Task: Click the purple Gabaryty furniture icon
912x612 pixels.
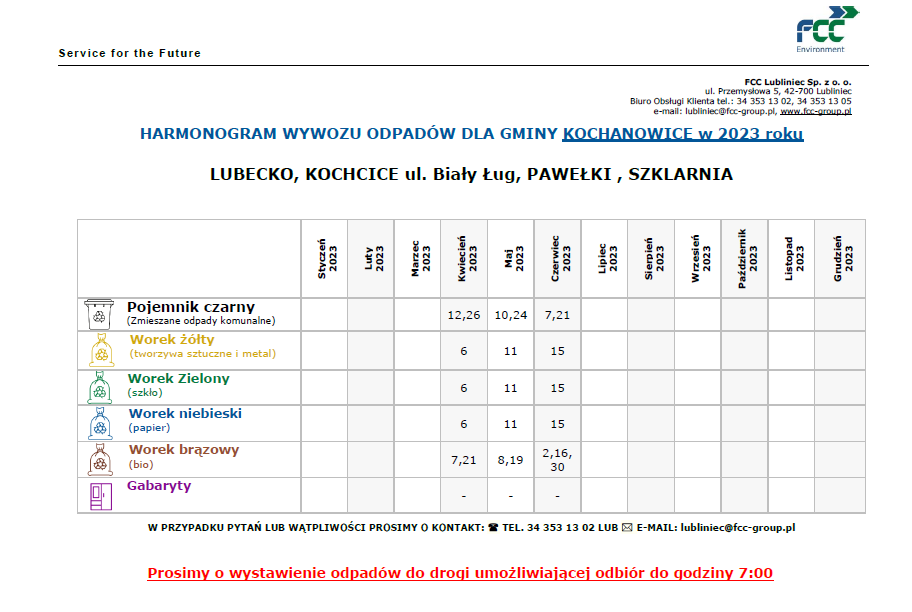Action: click(x=98, y=494)
